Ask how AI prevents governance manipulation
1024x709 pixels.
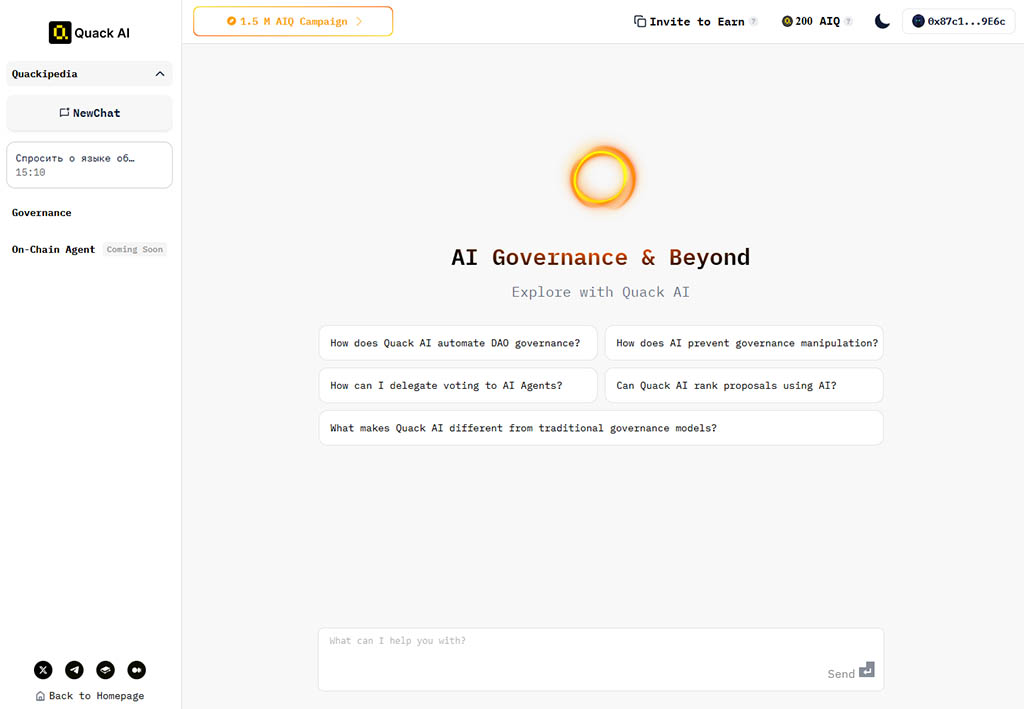744,343
